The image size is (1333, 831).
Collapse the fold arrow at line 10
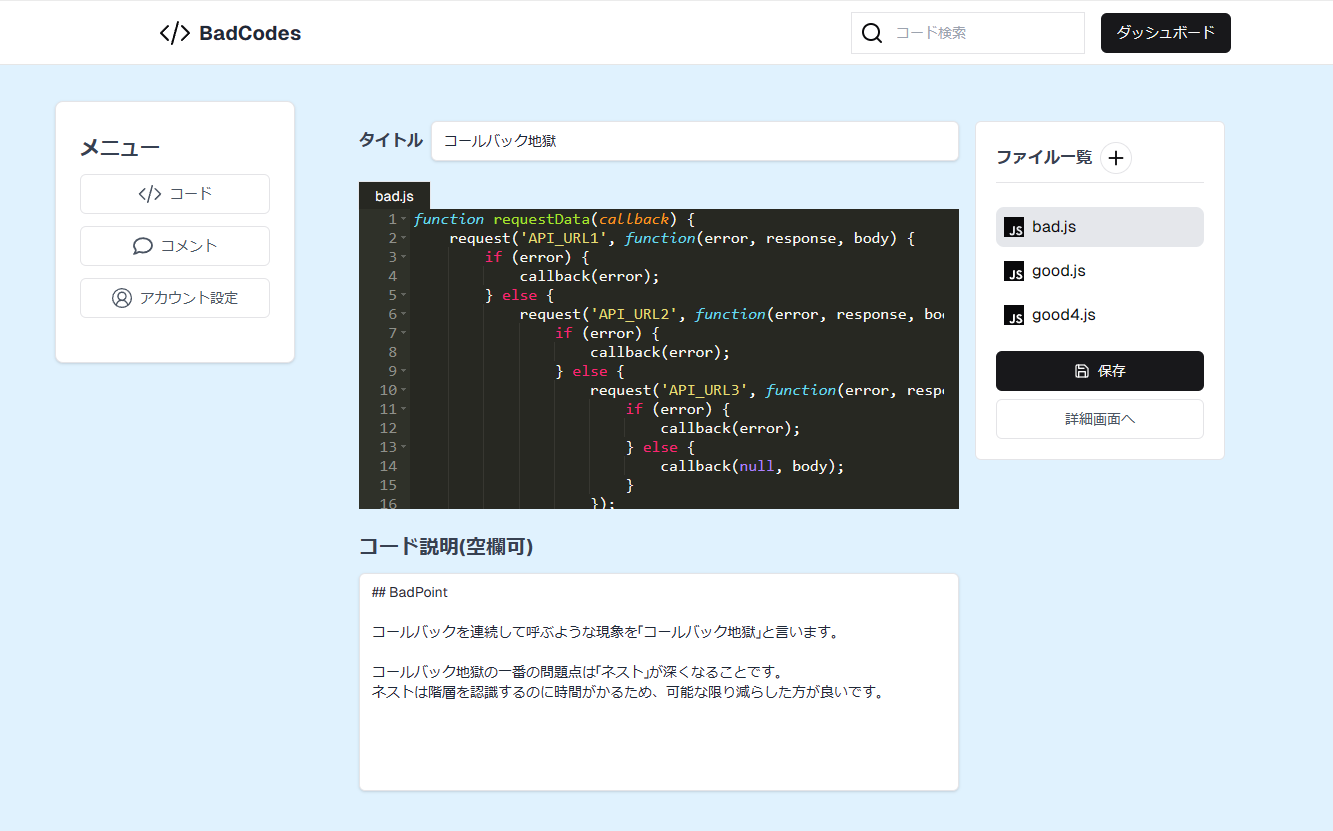[403, 390]
